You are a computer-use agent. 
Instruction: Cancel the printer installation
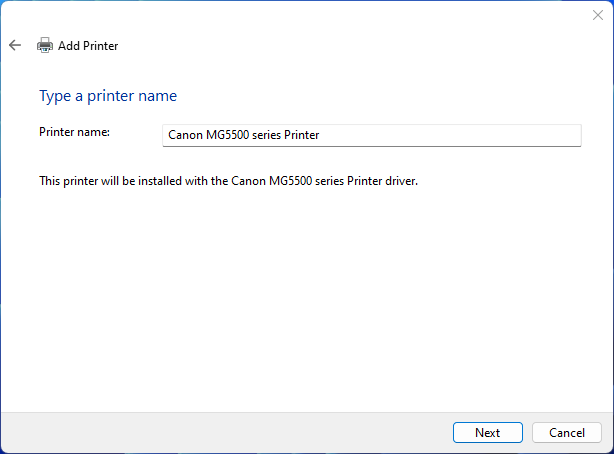point(567,432)
